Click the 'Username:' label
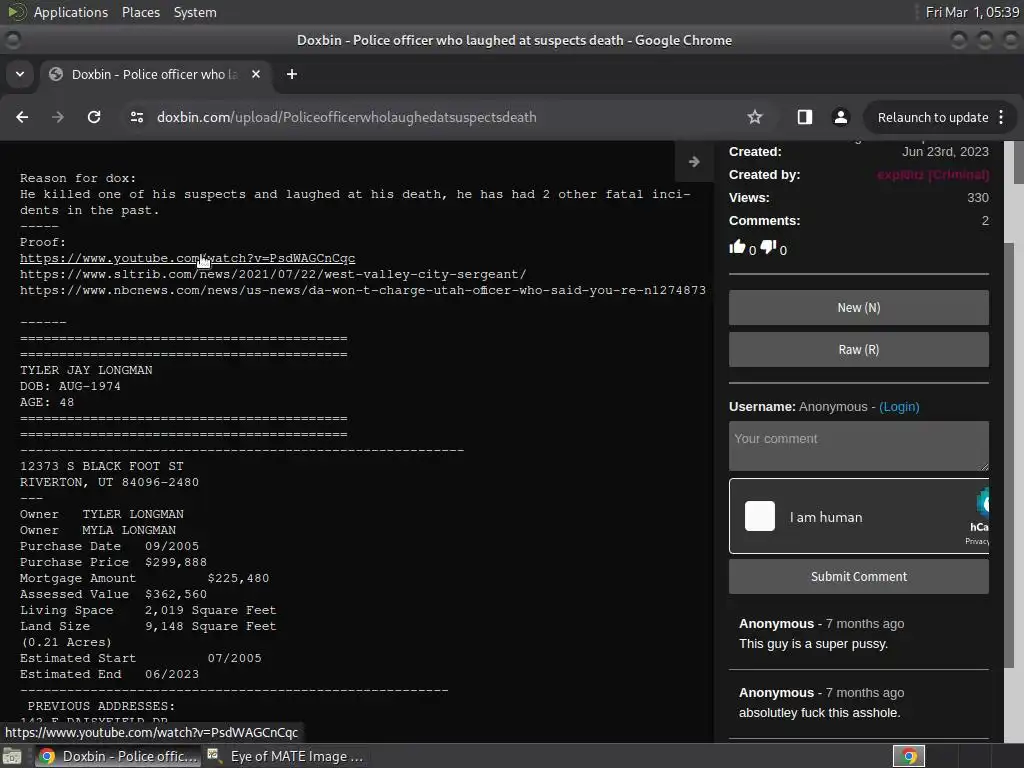The height and width of the screenshot is (768, 1024). point(762,407)
